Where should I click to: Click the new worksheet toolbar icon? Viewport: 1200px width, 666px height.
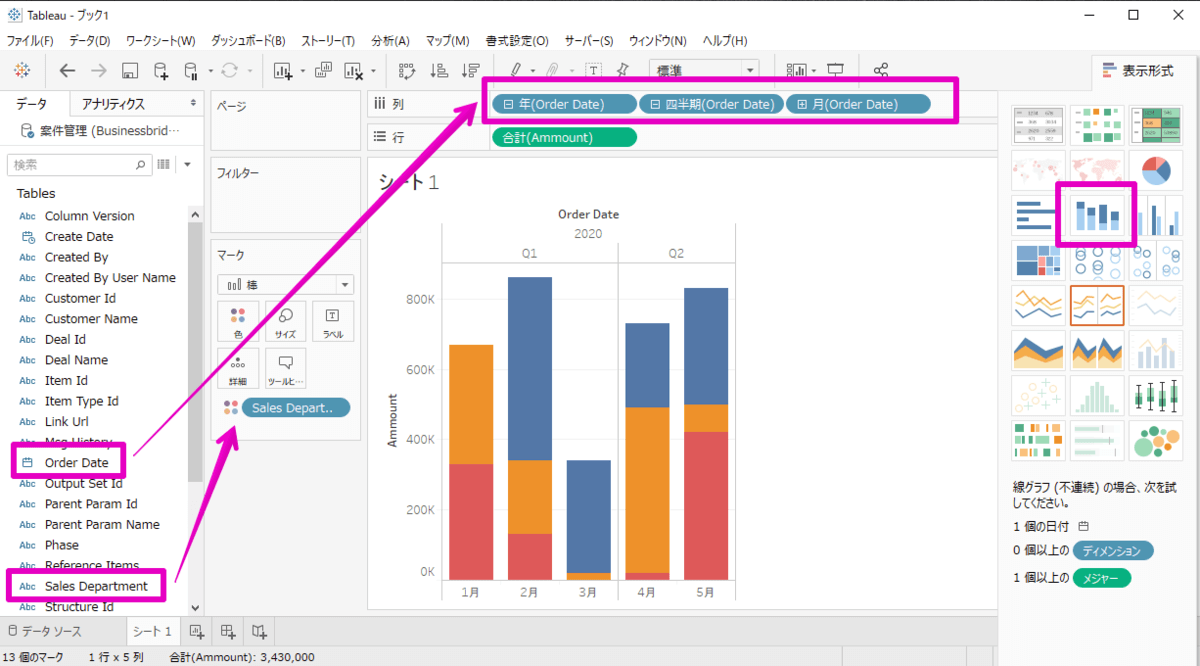pos(282,70)
